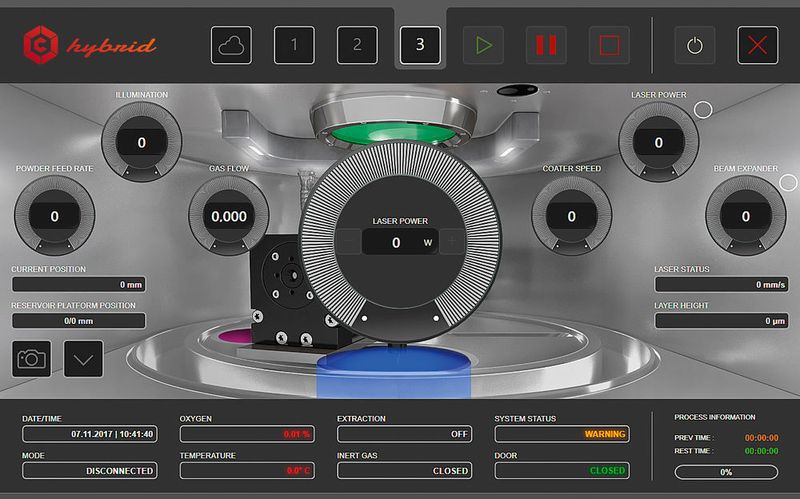This screenshot has height=499, width=800.
Task: Click the green lens in chamber view
Action: coord(393,132)
